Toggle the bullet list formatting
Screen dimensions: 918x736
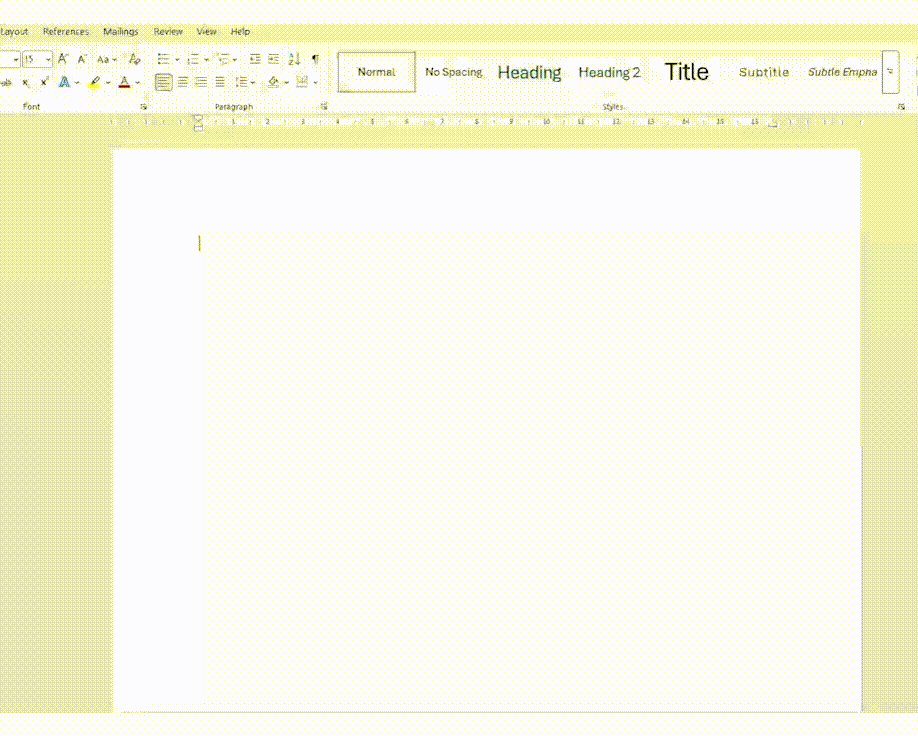164,59
